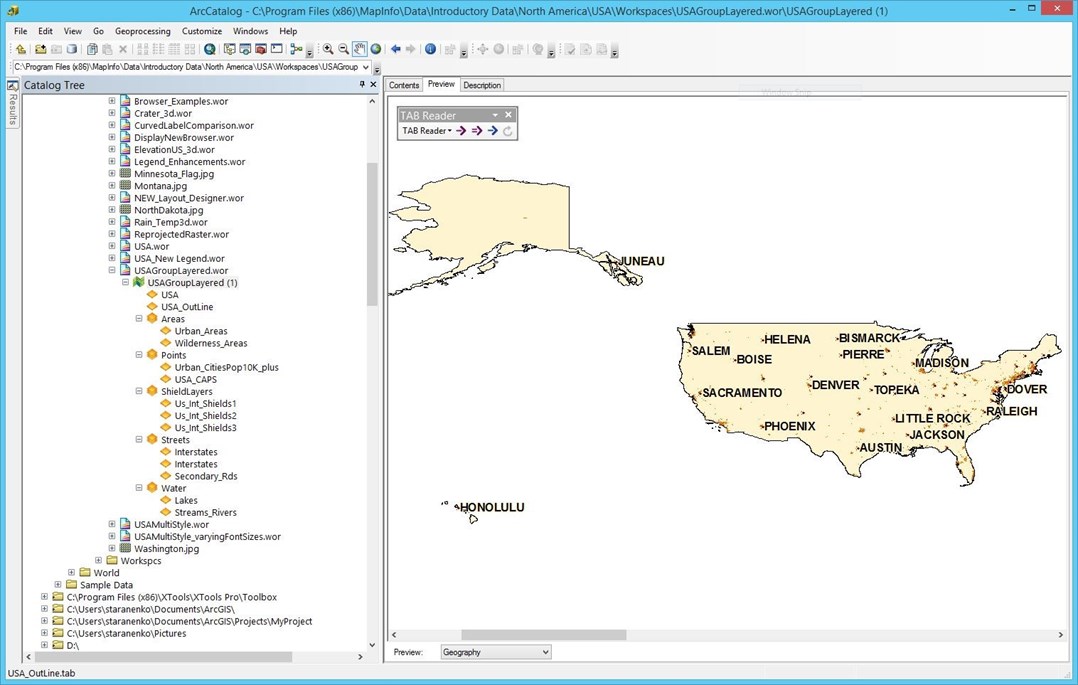Open the Results side tab
Image resolution: width=1078 pixels, height=685 pixels.
tap(12, 103)
